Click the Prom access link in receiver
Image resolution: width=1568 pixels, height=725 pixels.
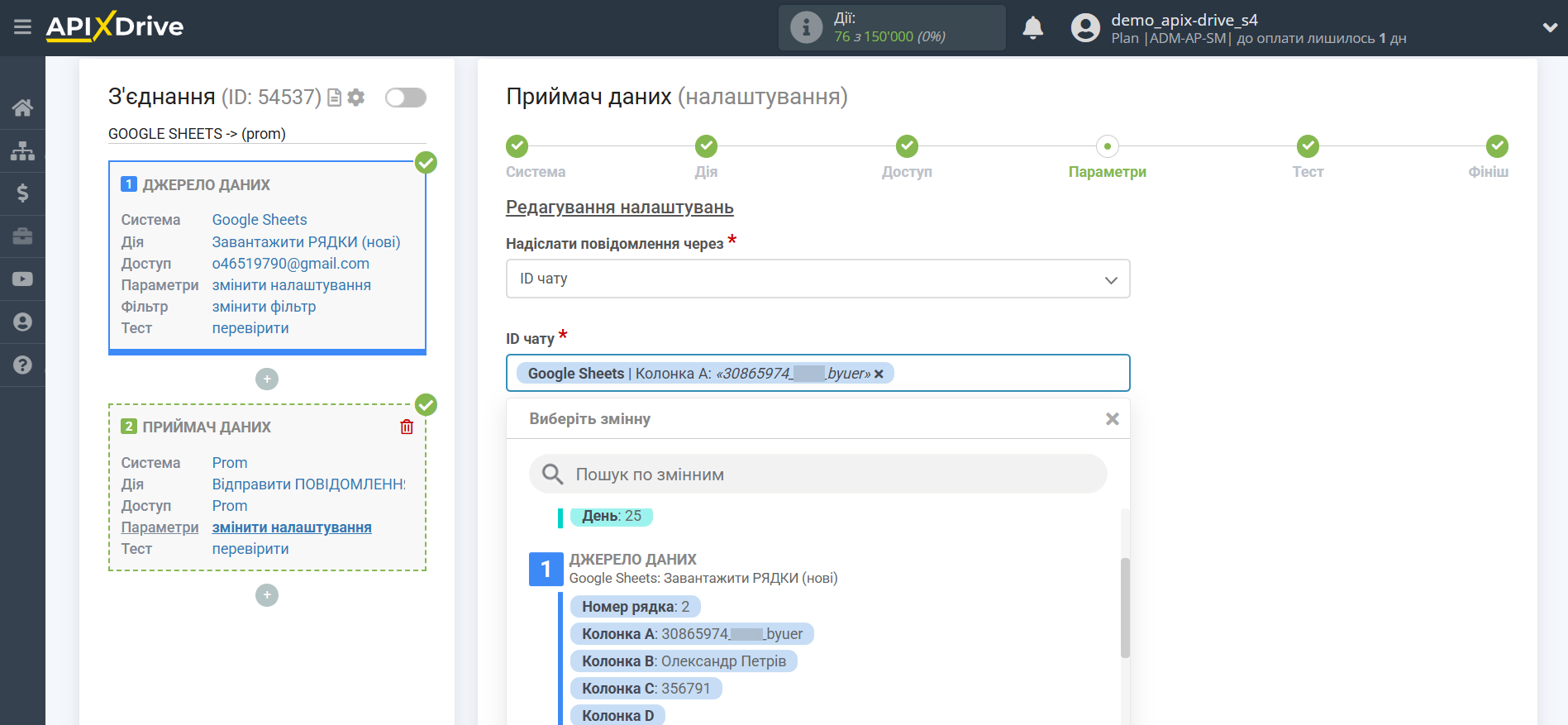click(x=230, y=506)
